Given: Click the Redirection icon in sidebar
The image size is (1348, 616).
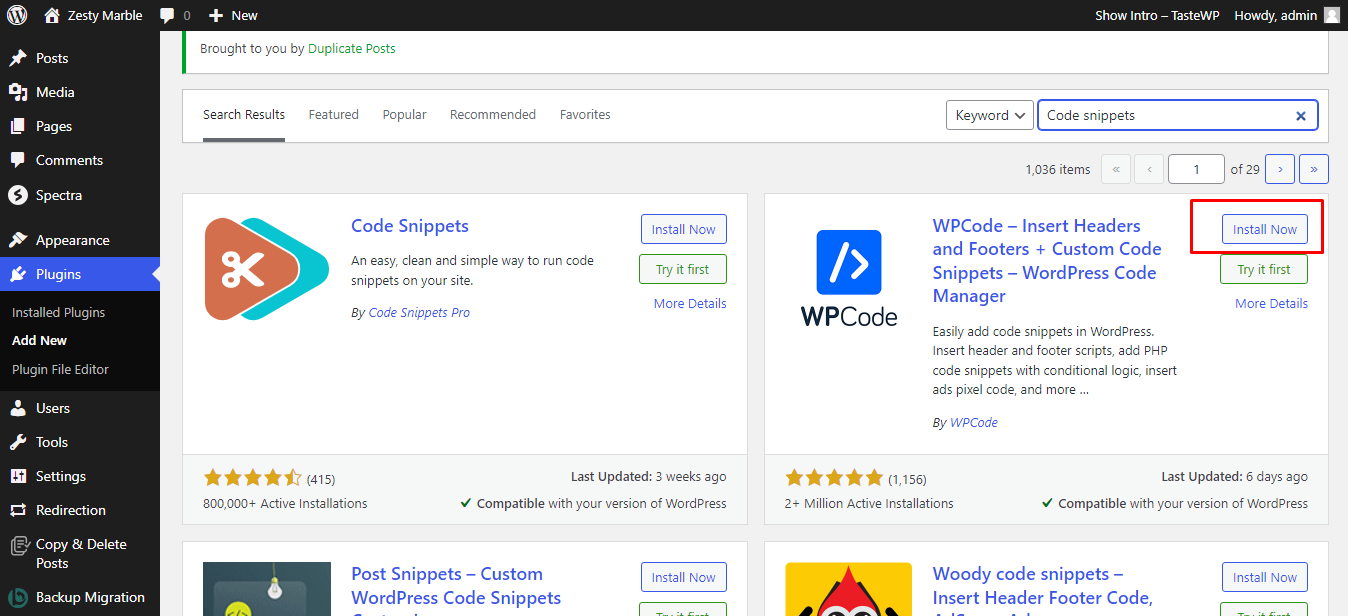Looking at the screenshot, I should click(x=18, y=510).
